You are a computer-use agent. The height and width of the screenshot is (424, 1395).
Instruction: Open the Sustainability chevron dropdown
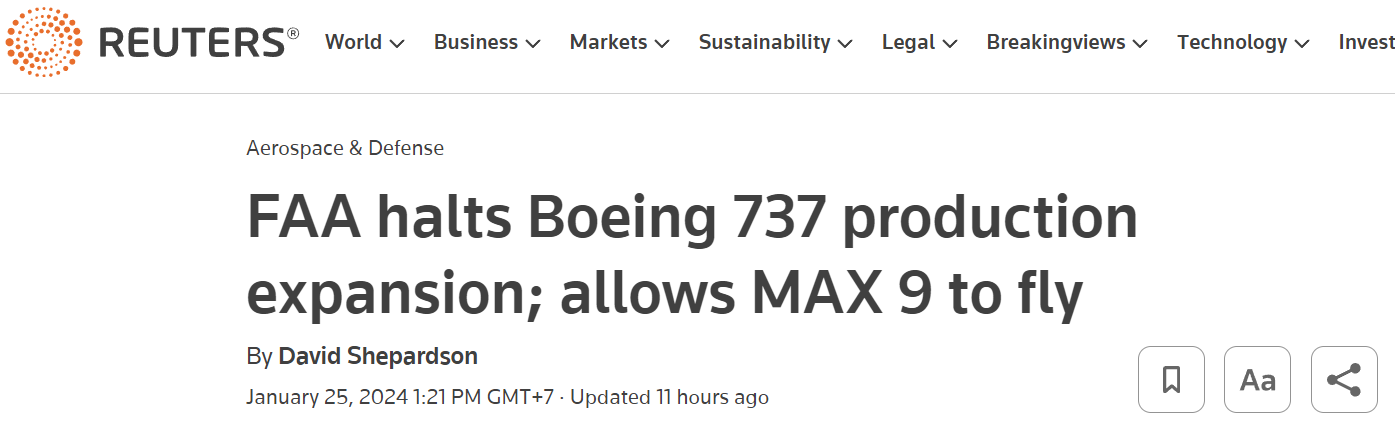point(845,43)
